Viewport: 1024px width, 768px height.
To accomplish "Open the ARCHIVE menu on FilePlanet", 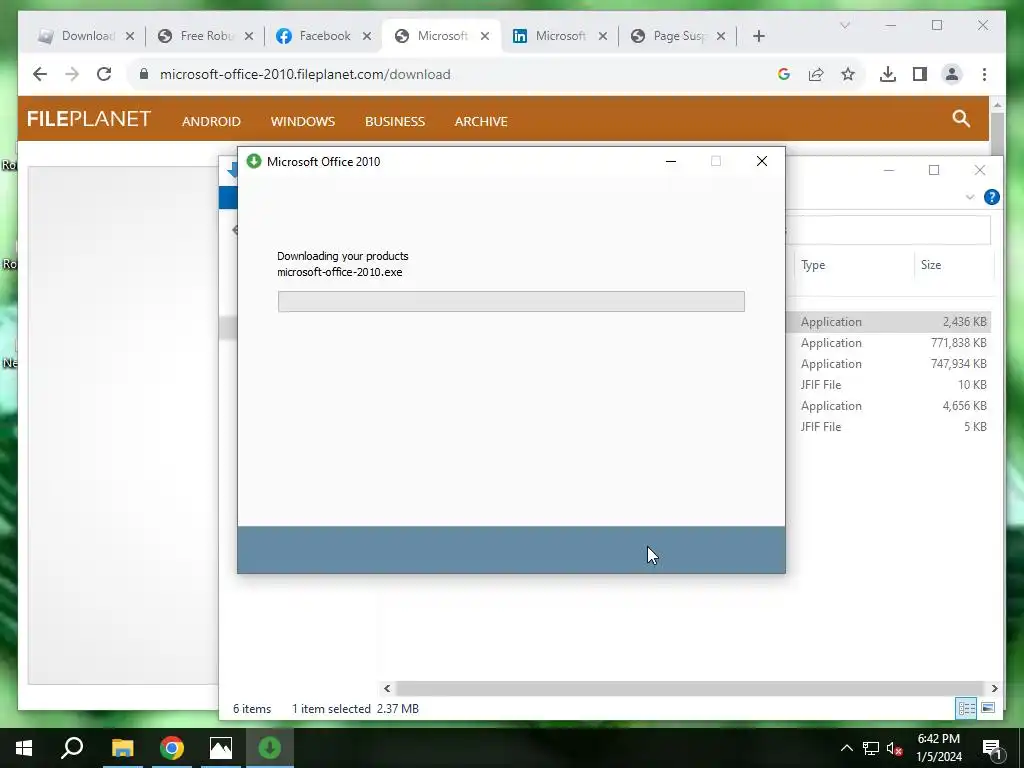I will pos(481,121).
